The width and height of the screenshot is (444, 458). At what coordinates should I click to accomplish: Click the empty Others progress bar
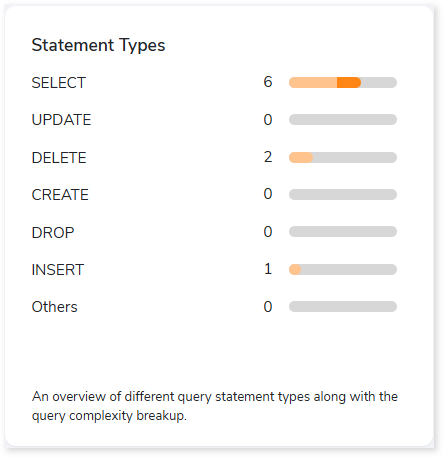(x=343, y=306)
